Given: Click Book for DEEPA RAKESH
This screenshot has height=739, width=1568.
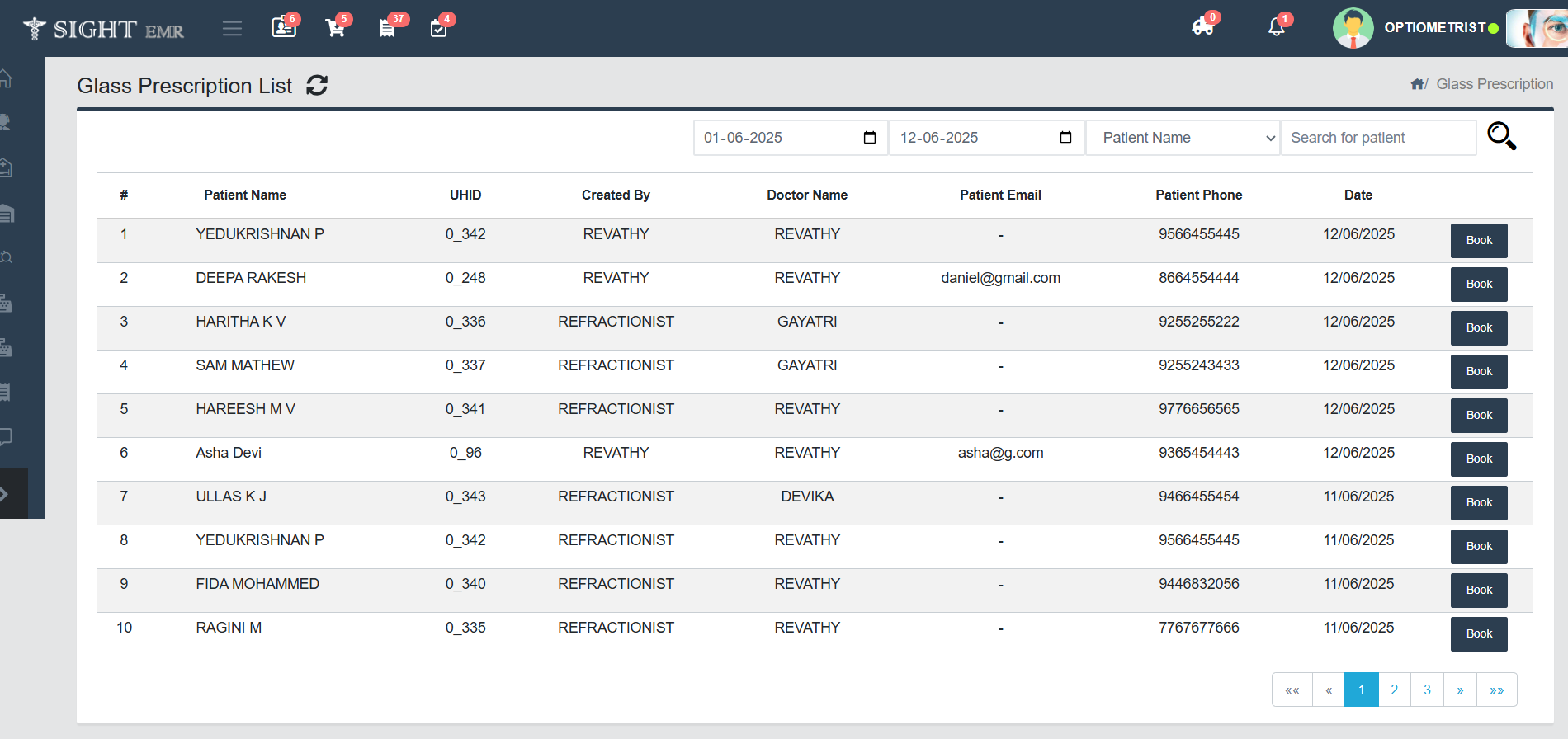Looking at the screenshot, I should 1478,285.
